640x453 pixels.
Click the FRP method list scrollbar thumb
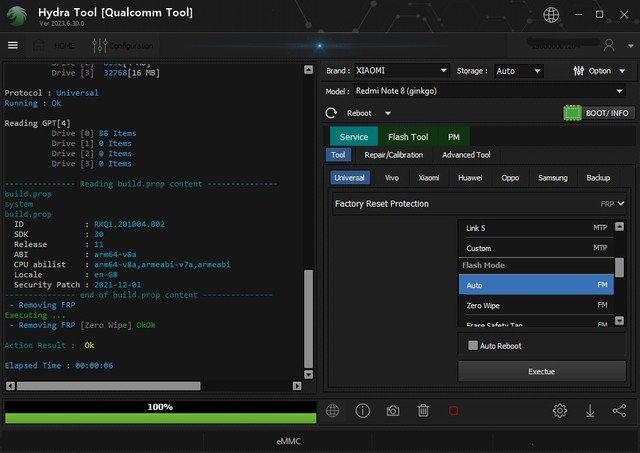pyautogui.click(x=619, y=267)
